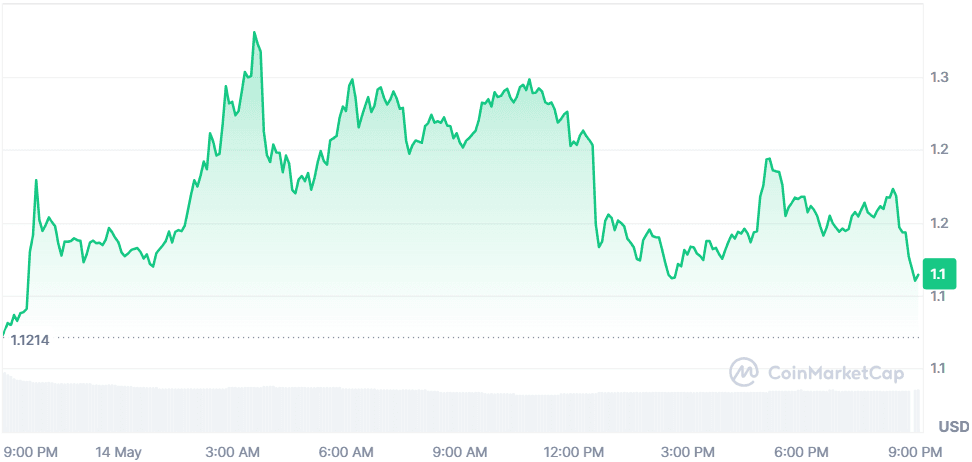Select the USD currency label

click(x=953, y=424)
